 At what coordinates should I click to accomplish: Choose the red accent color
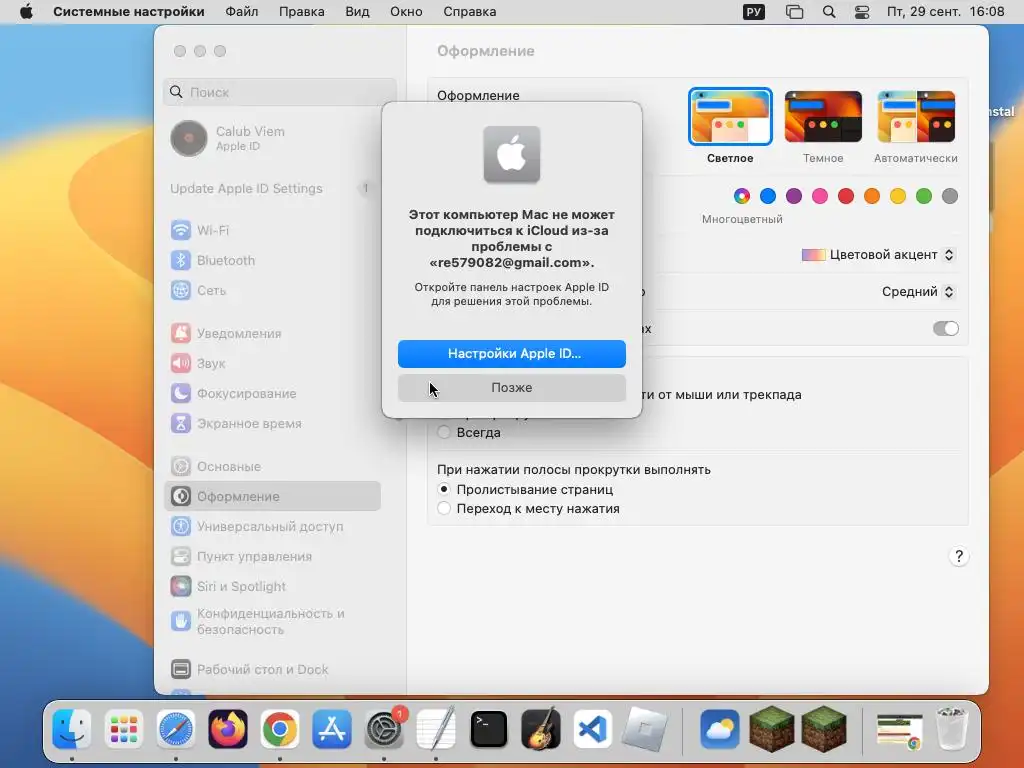click(x=846, y=196)
